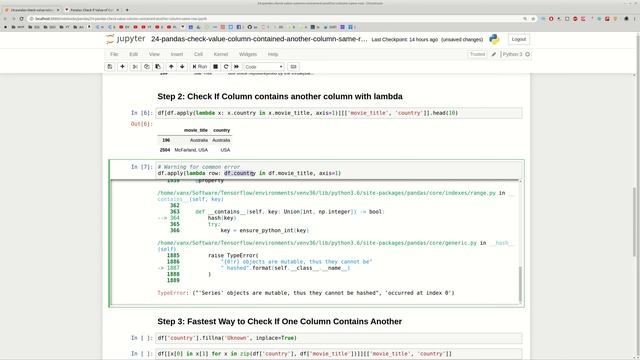The height and width of the screenshot is (360, 640).
Task: Click the TypeError message line
Action: tap(306, 293)
